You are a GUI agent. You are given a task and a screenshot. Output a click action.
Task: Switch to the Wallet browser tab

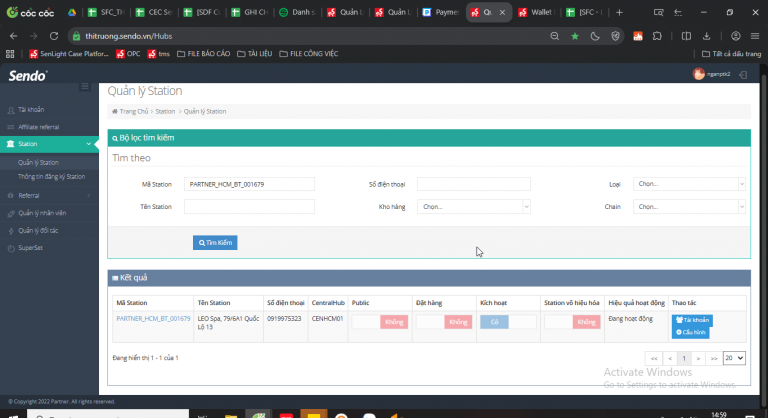(536, 12)
